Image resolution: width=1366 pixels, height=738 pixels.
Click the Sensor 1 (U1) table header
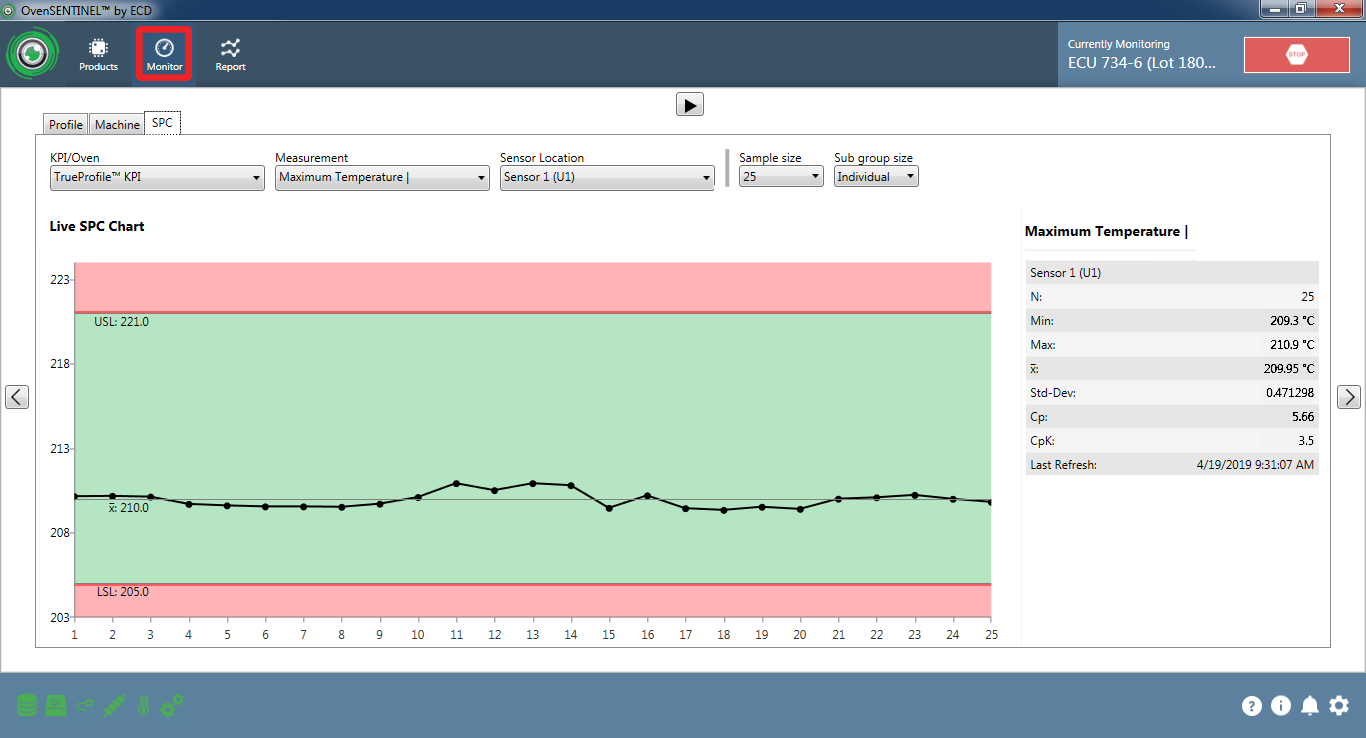1172,273
